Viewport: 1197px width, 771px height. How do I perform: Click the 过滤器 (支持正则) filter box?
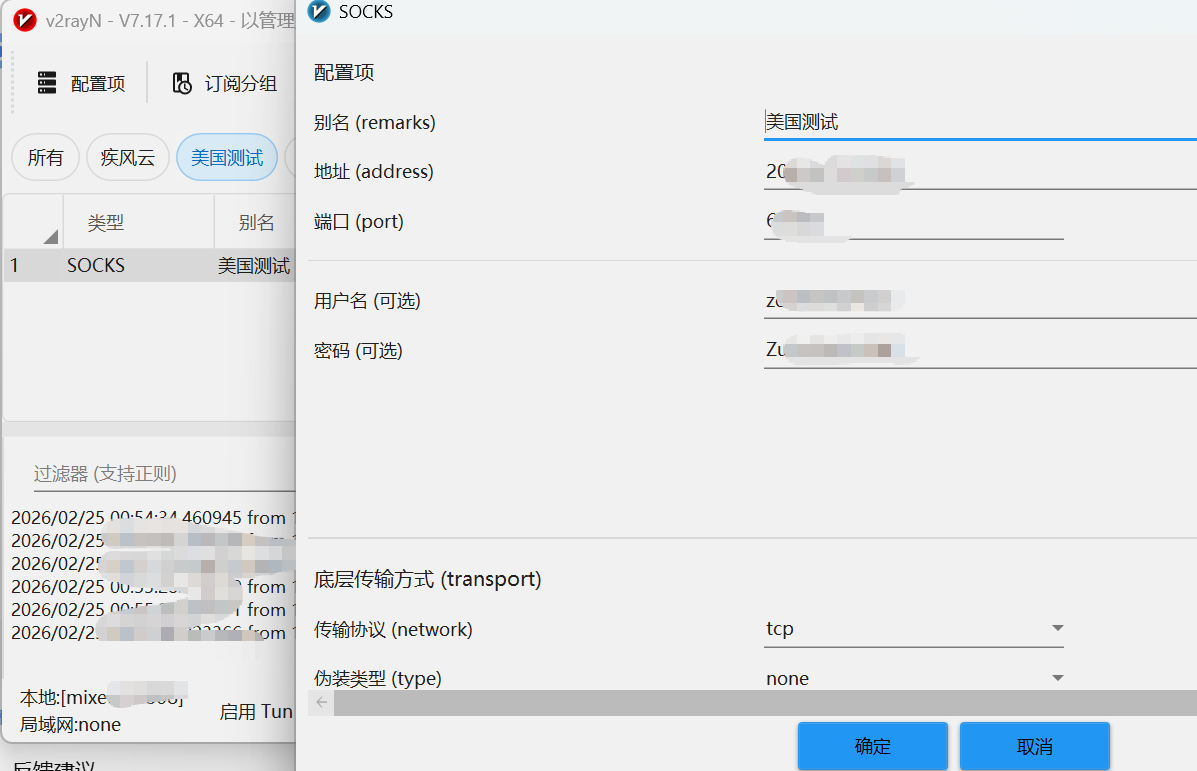(x=163, y=473)
